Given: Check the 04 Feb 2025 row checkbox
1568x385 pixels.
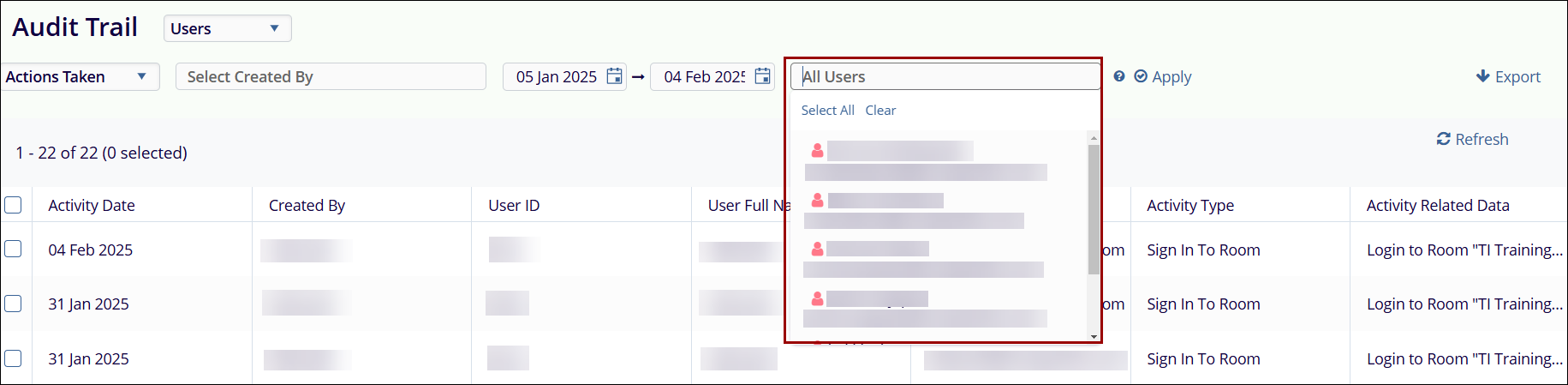Looking at the screenshot, I should pos(13,249).
